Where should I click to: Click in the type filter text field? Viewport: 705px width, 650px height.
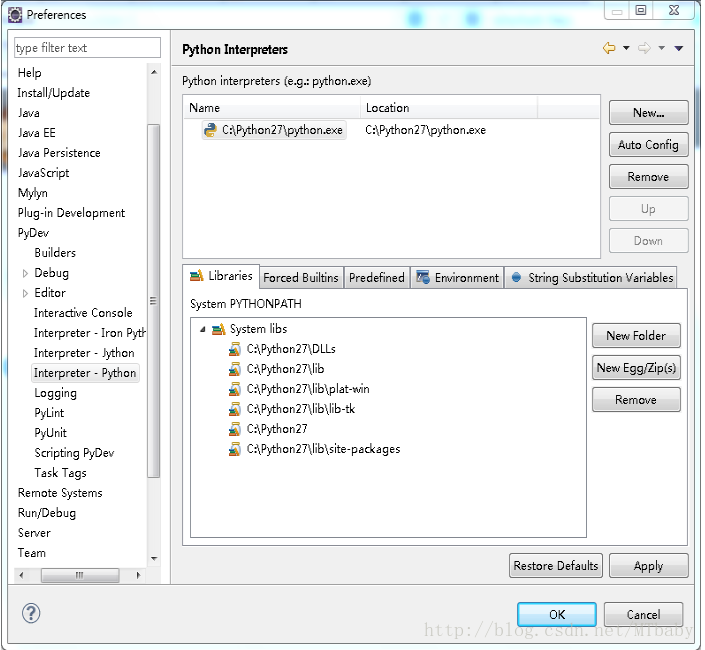87,48
